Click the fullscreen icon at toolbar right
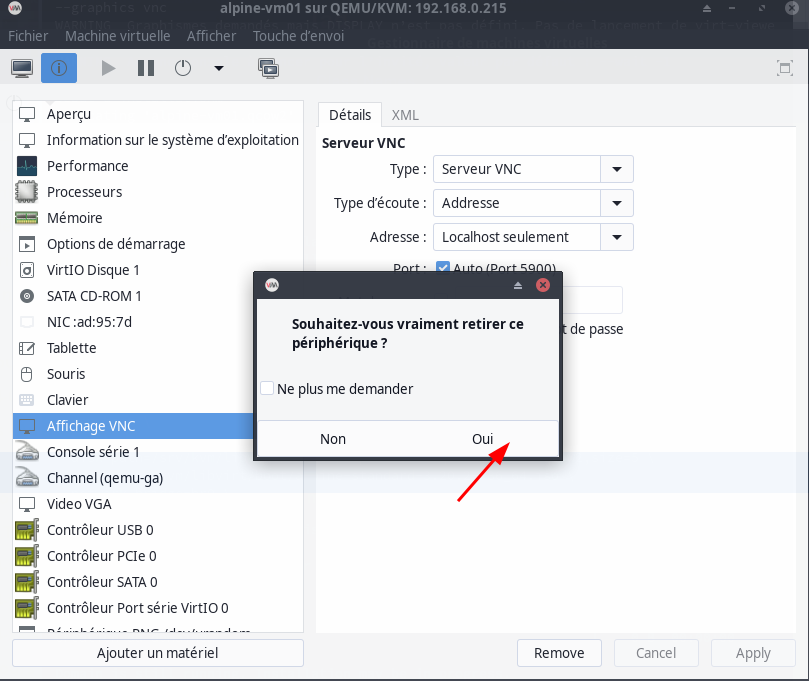Screen dimensions: 809x681 785,68
